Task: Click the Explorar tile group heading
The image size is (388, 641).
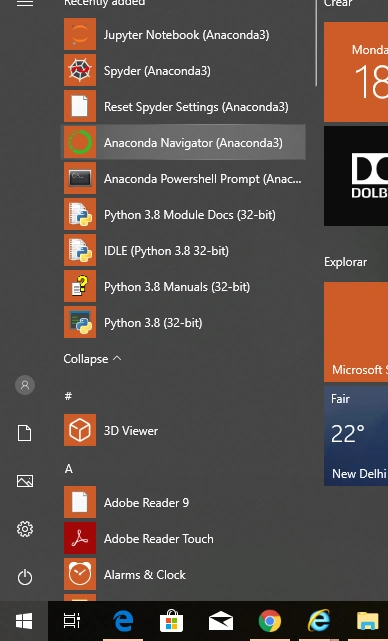Action: pyautogui.click(x=345, y=262)
